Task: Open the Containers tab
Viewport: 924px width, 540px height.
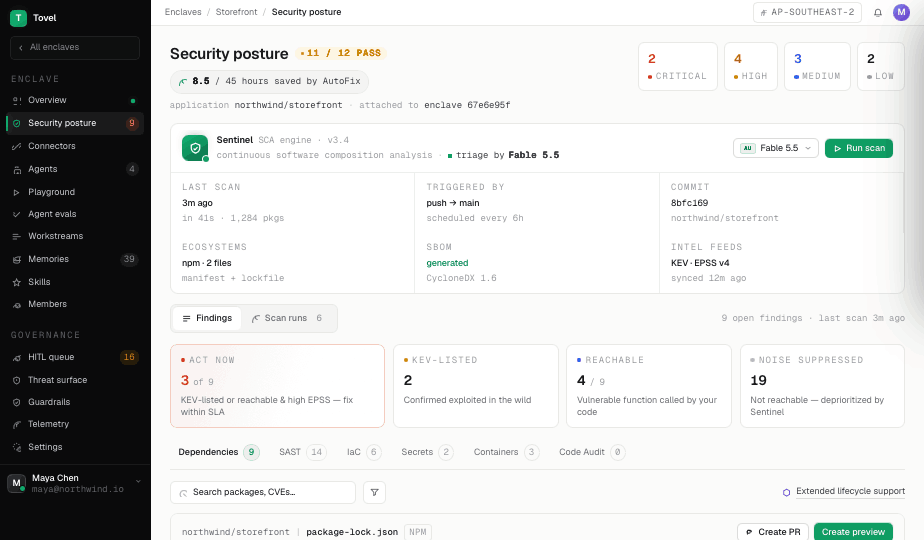Action: [506, 452]
